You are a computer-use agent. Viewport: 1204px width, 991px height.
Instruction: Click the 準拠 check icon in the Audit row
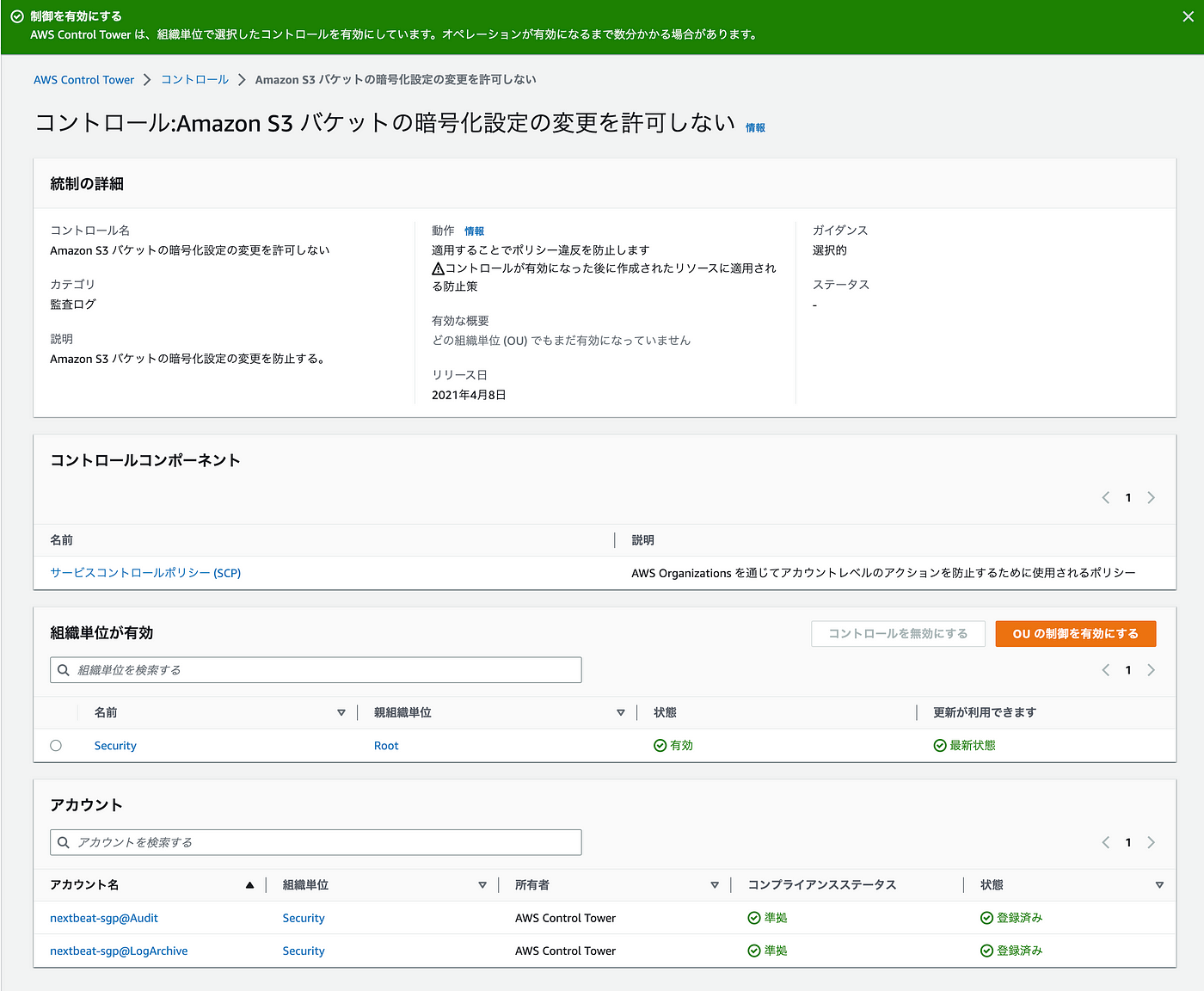[x=754, y=918]
